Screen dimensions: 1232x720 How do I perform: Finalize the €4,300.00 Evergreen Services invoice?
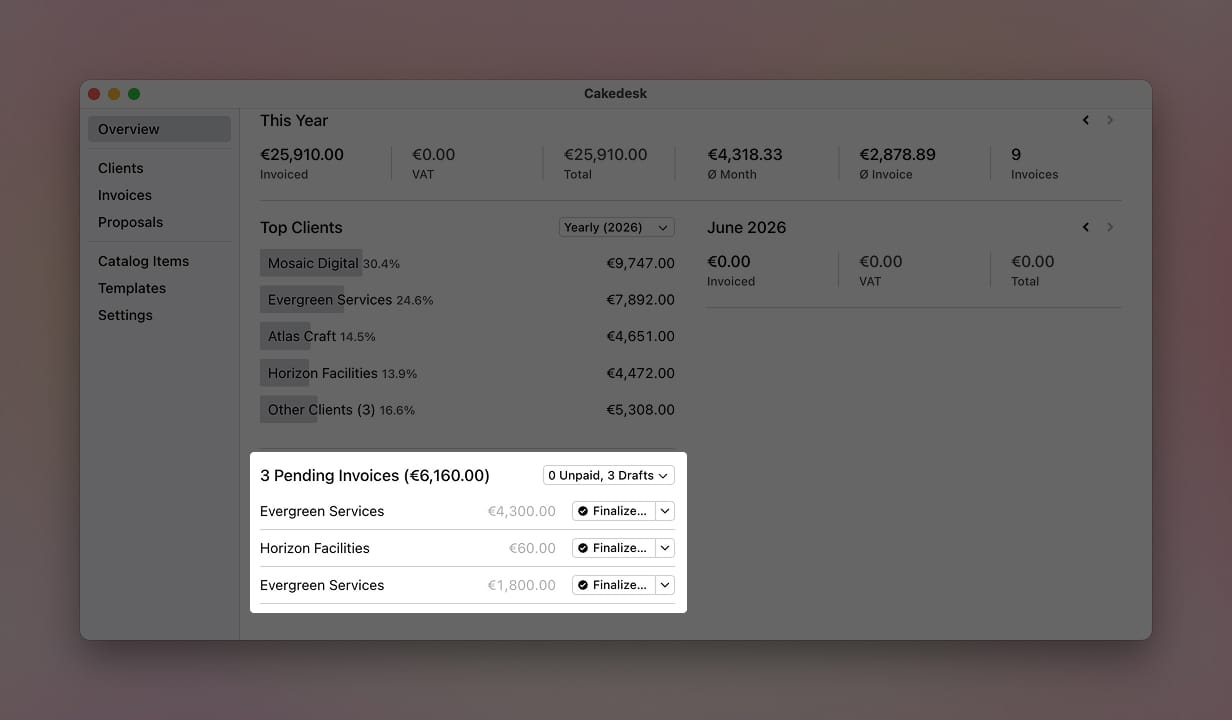pos(613,511)
